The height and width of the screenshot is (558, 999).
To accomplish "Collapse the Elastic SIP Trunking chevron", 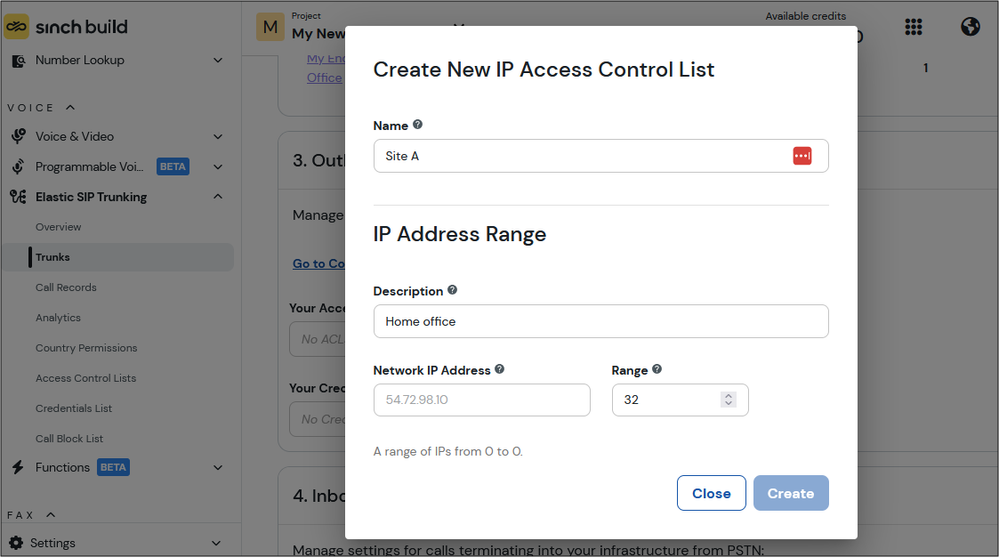I will [x=218, y=196].
